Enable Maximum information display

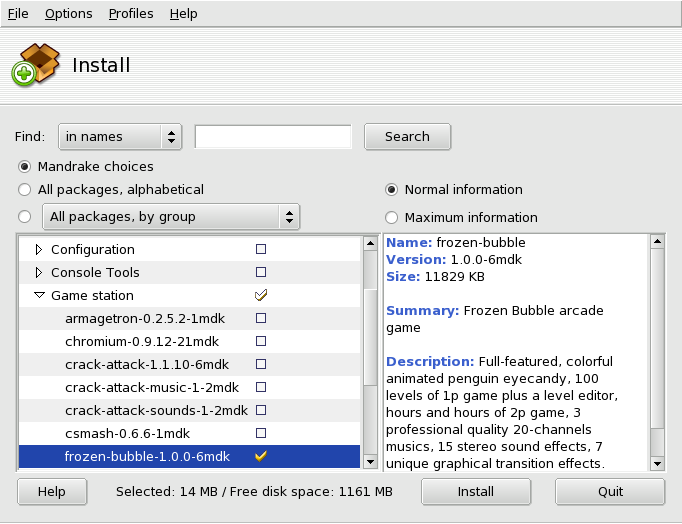pos(392,217)
